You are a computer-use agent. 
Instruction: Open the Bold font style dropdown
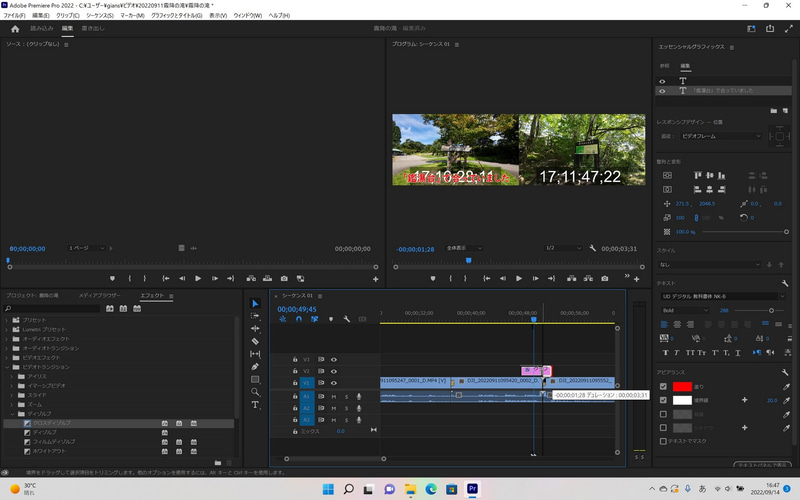[x=685, y=310]
